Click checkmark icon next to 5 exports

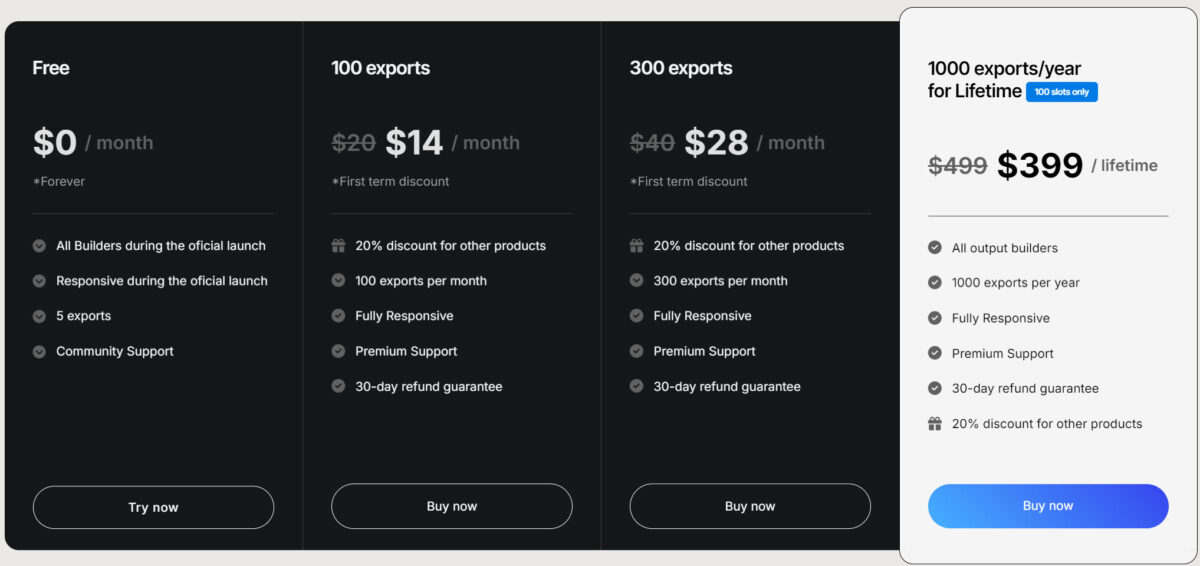pyautogui.click(x=39, y=316)
